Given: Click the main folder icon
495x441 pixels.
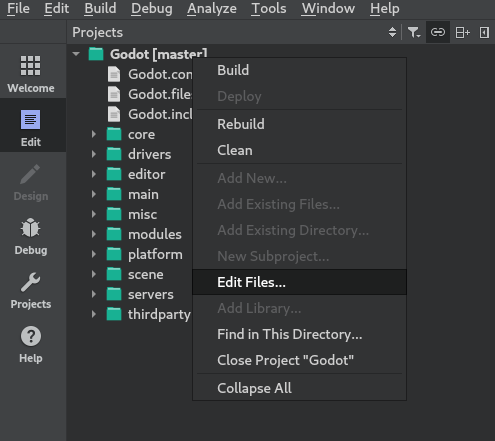Looking at the screenshot, I should [114, 194].
